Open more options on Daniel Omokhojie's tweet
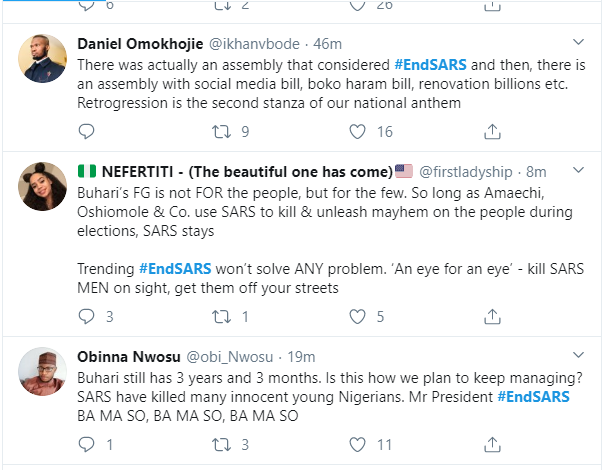606x470 pixels. point(578,43)
